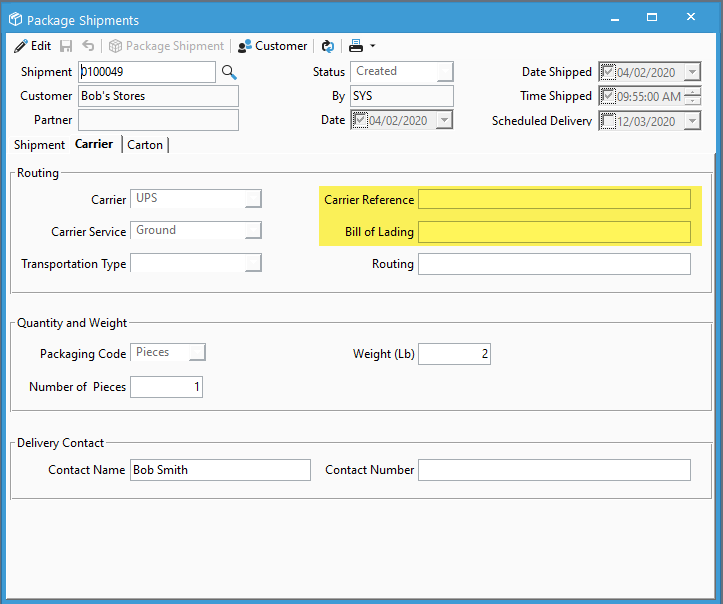The height and width of the screenshot is (604, 723).
Task: Close the Package Shipments window
Action: click(691, 17)
